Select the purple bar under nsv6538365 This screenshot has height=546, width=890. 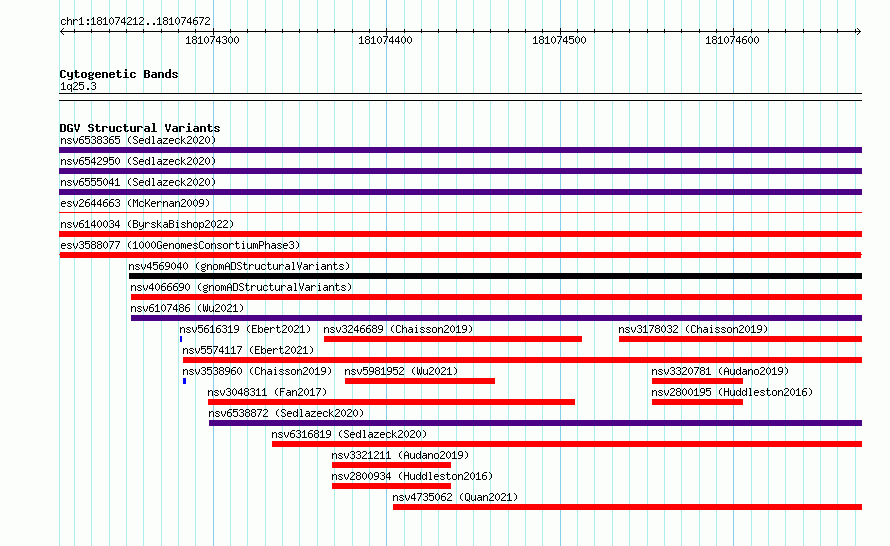(x=460, y=150)
